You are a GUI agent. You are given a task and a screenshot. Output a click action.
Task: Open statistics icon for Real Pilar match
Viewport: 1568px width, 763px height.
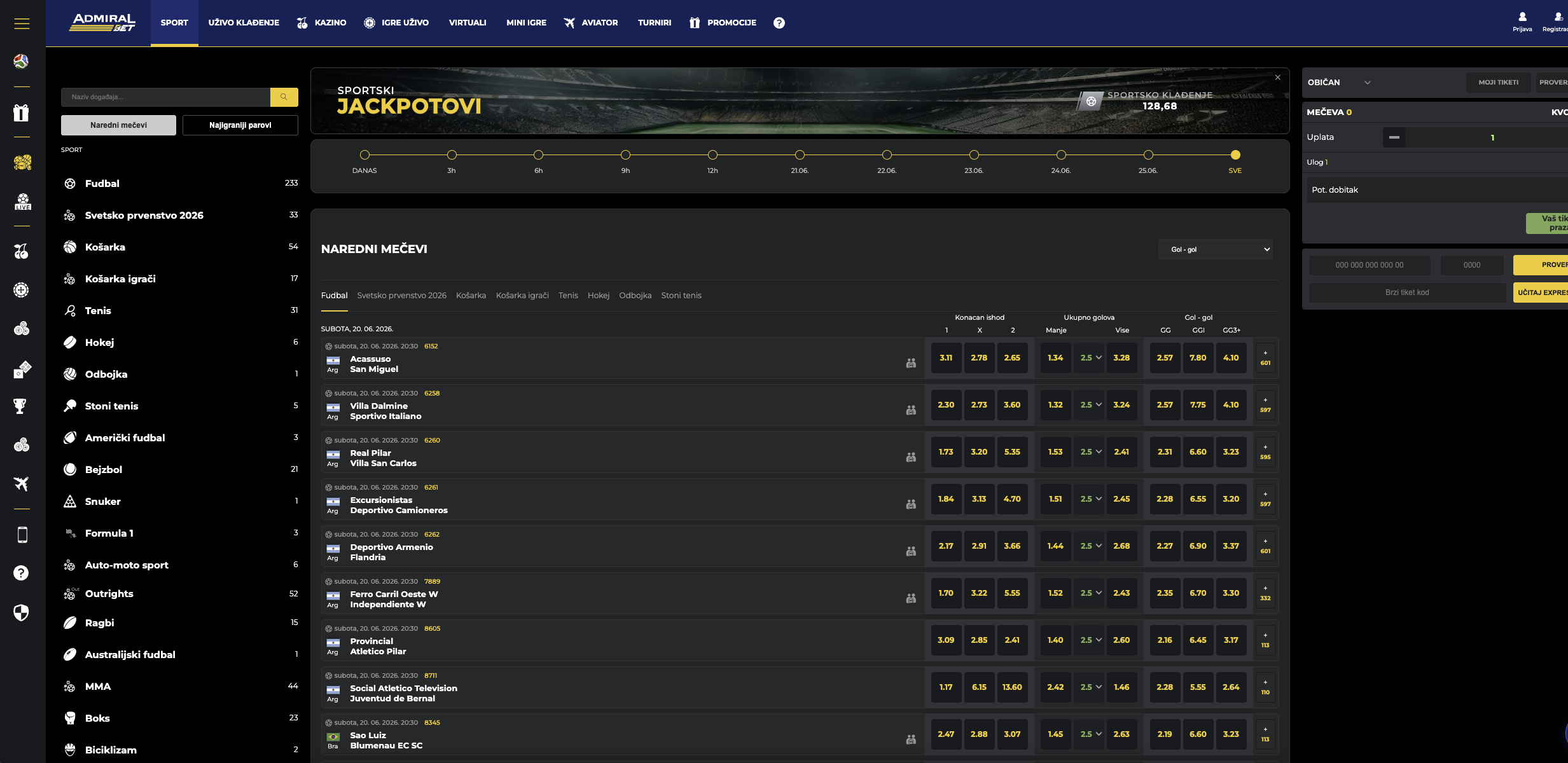pos(911,457)
